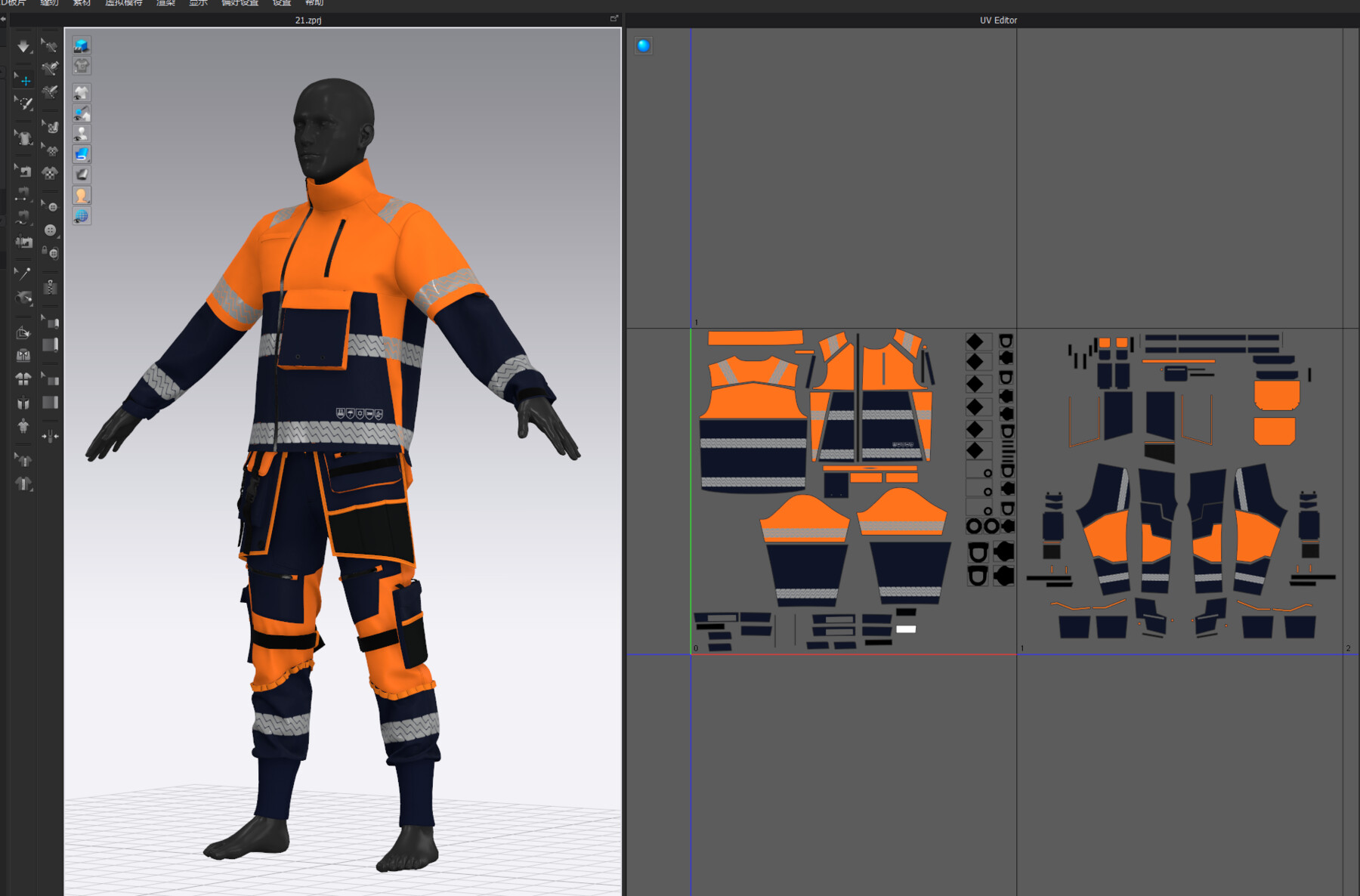Select the Button tool
This screenshot has height=896, width=1360.
(50, 230)
